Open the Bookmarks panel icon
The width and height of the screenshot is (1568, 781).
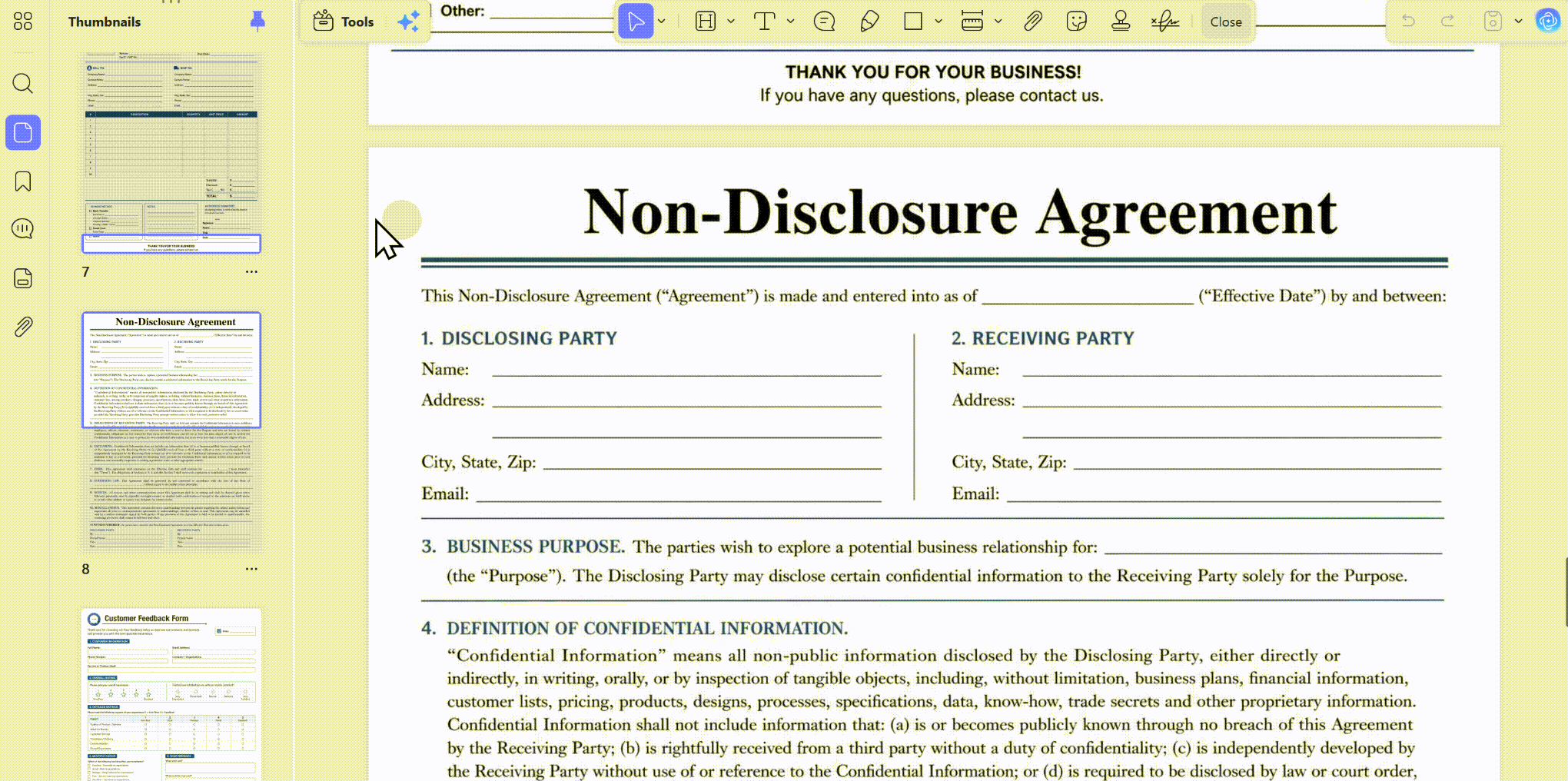point(23,181)
